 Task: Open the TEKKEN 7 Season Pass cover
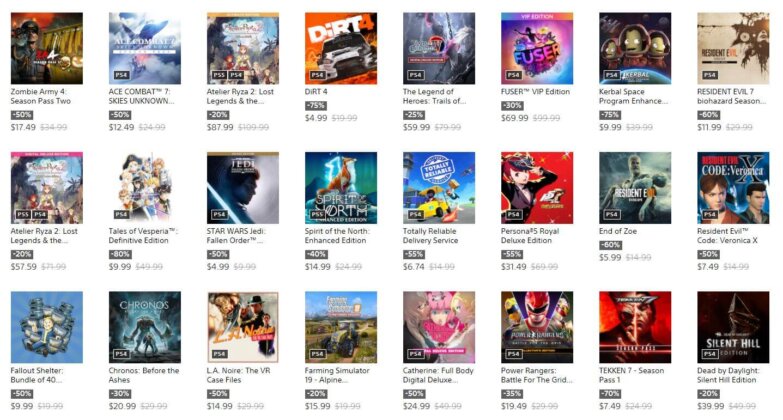pos(635,327)
